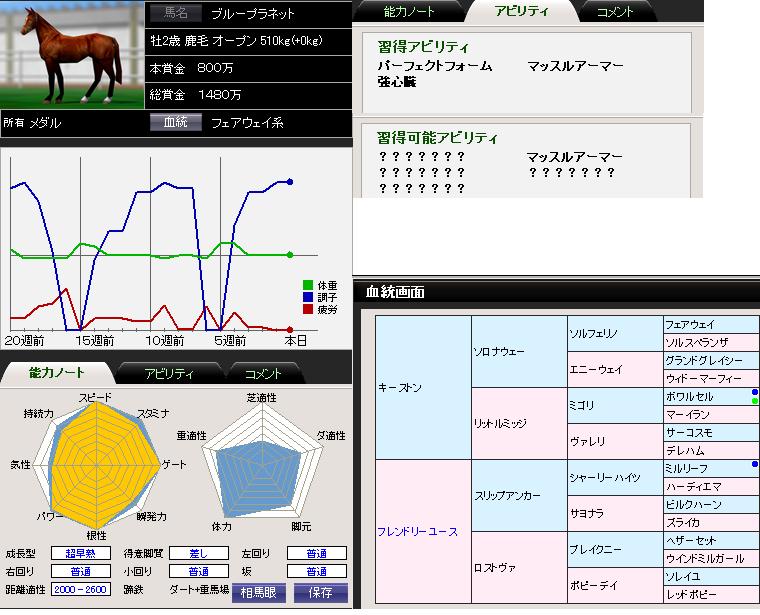Click グランドグレイシー ancestor cell
Image resolution: width=760 pixels, height=615 pixels.
(x=711, y=361)
